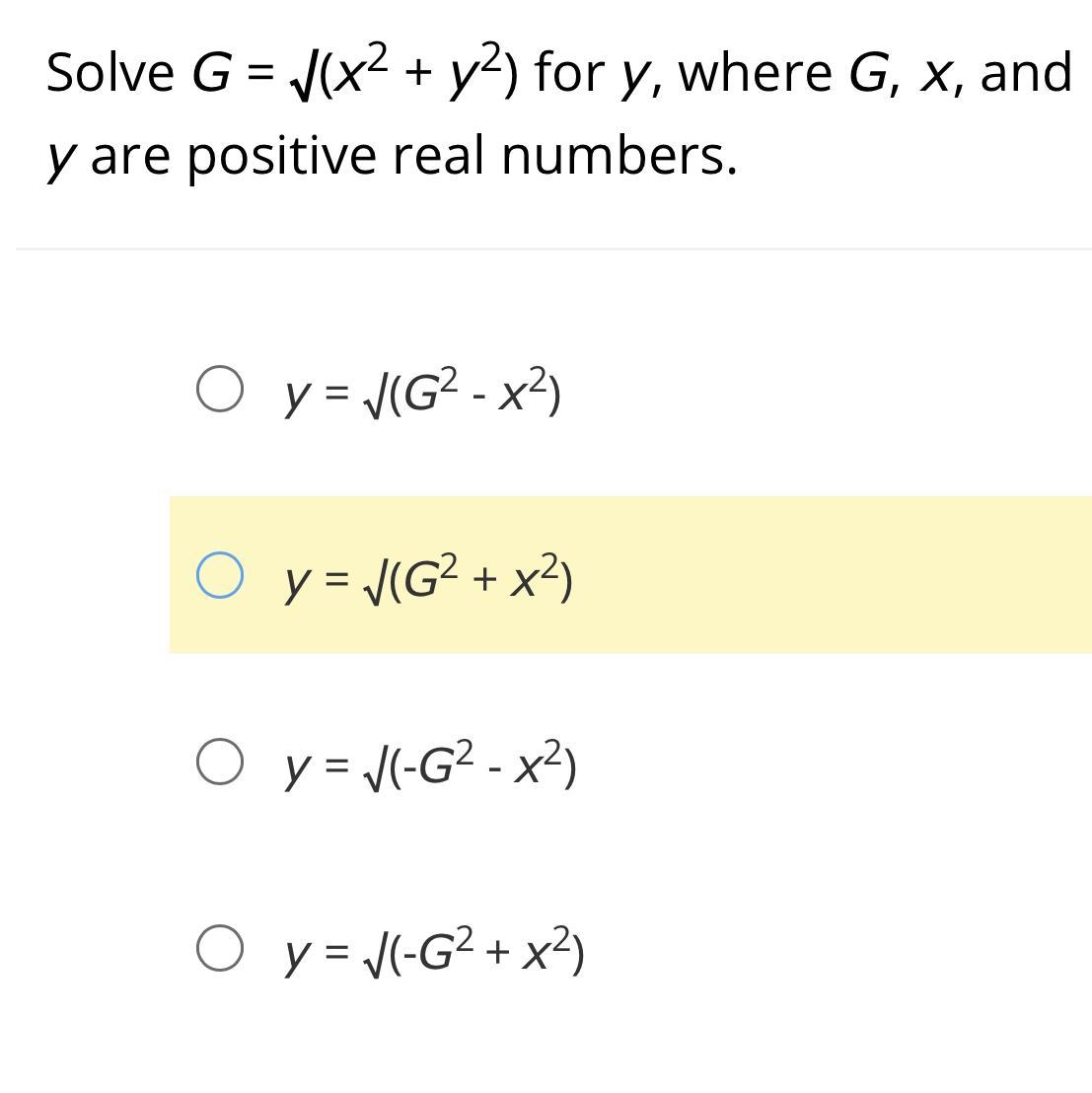This screenshot has width=1092, height=1093.
Task: Click G² in the highlighted answer option
Action: pos(432,577)
